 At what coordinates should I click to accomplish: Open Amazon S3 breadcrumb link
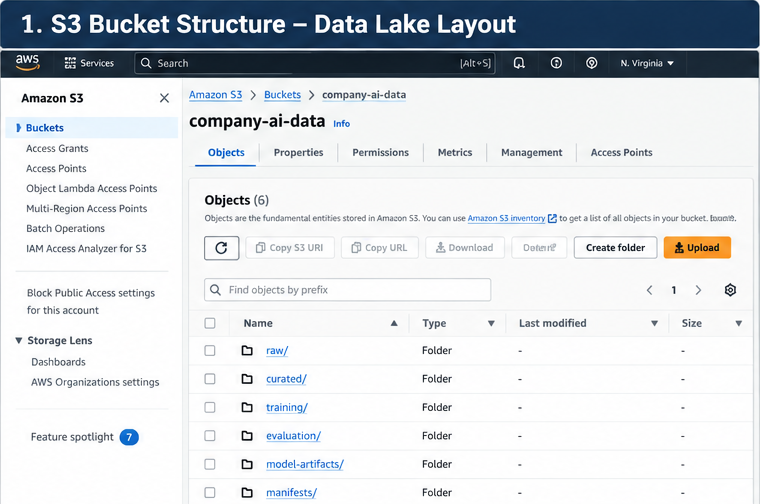216,95
